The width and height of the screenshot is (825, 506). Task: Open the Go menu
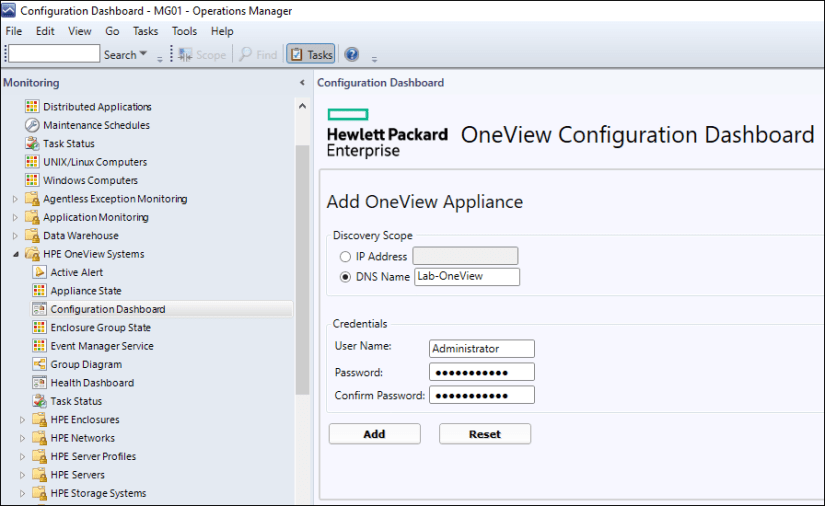(x=112, y=31)
